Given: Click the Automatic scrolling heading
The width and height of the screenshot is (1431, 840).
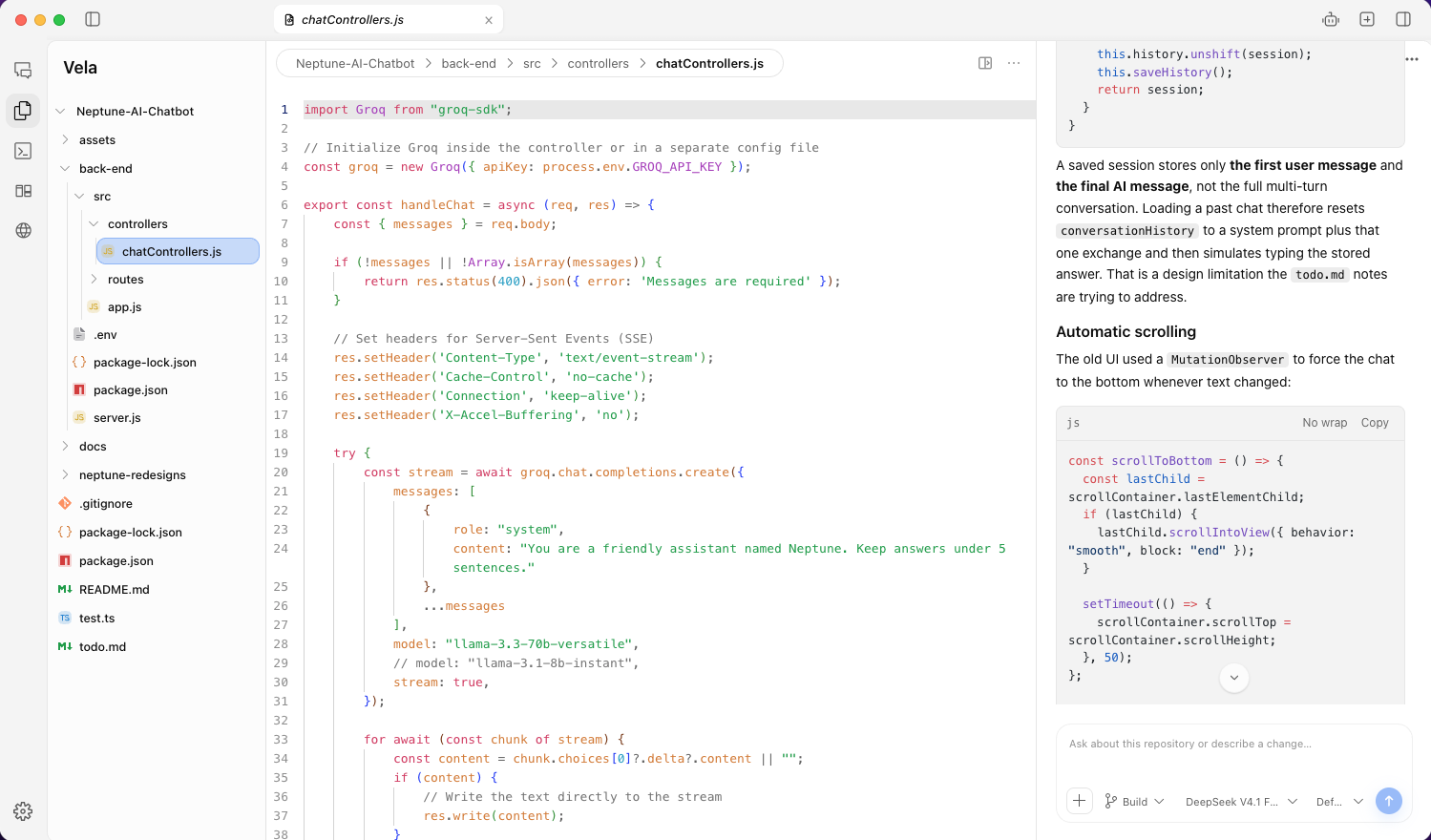Looking at the screenshot, I should [1126, 332].
